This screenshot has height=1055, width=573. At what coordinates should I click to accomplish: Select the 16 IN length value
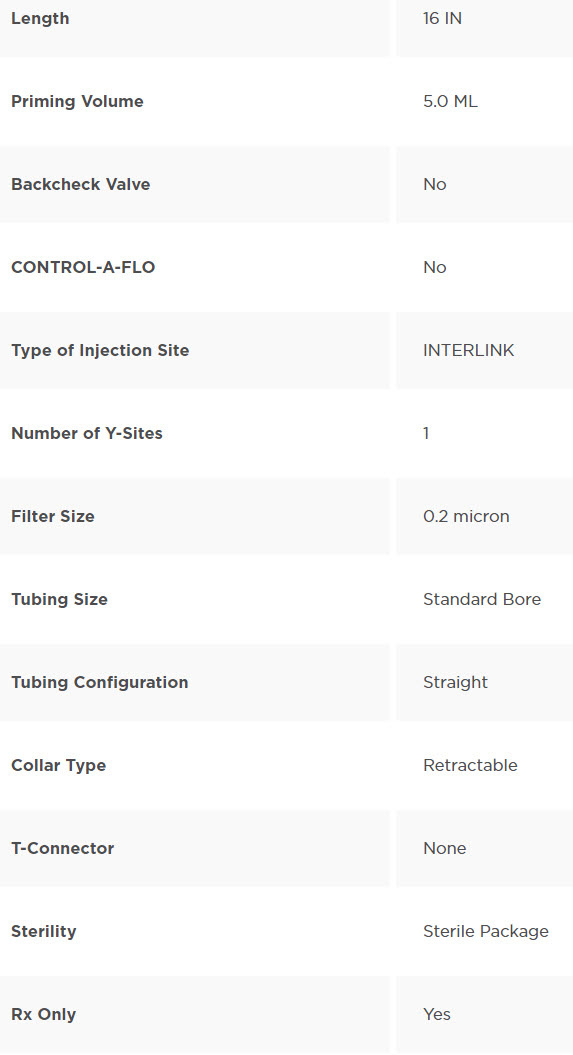click(x=442, y=19)
